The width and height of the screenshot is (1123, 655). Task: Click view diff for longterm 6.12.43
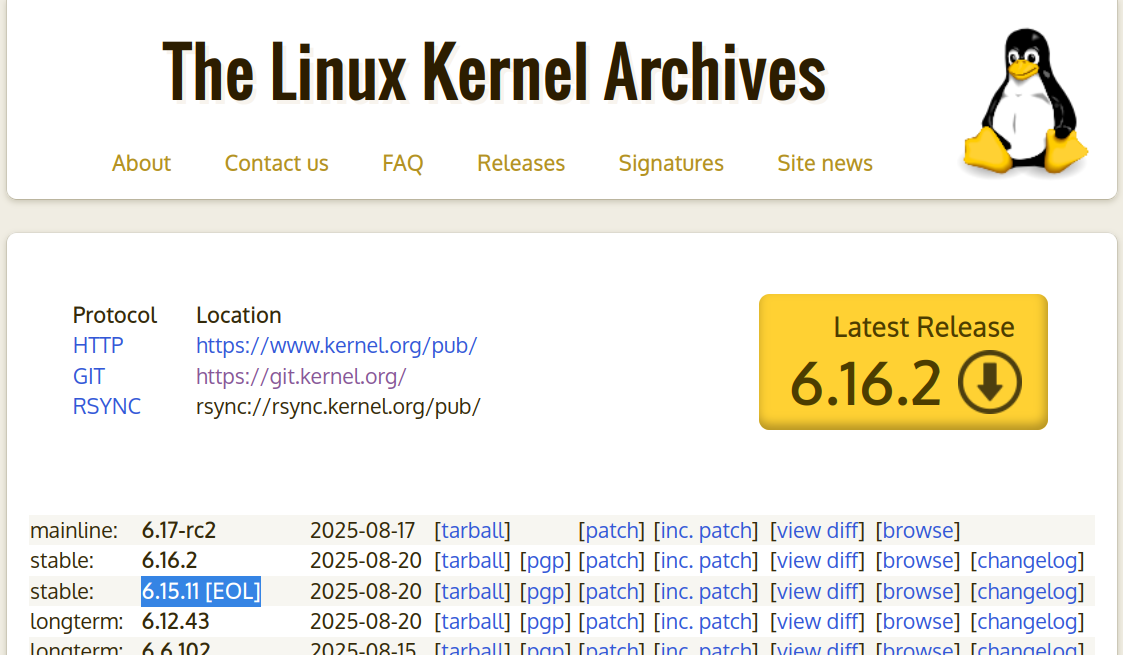click(x=817, y=622)
